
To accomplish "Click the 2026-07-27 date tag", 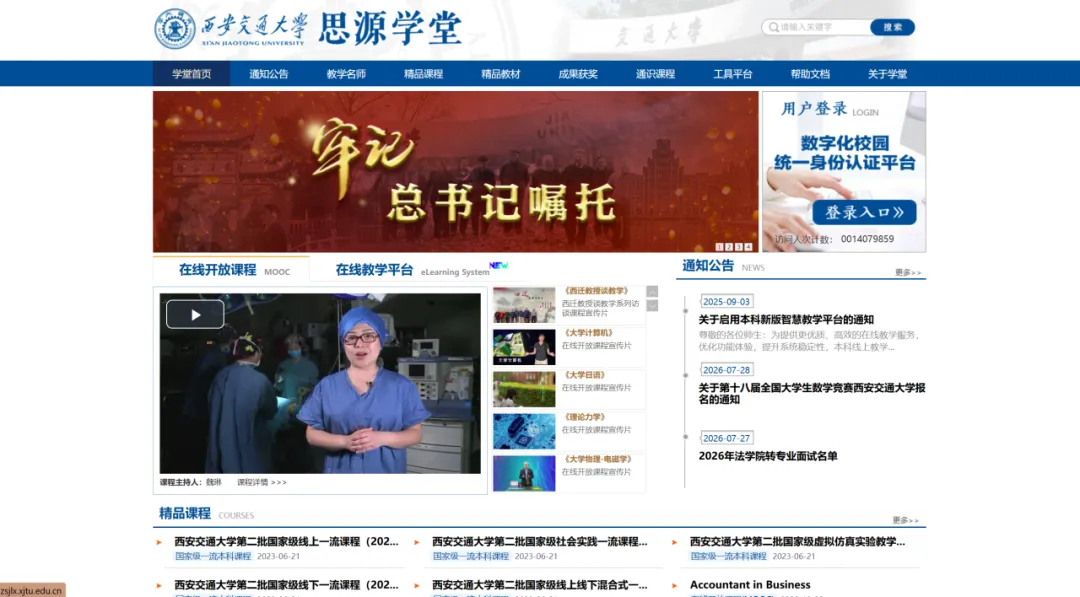I will (x=726, y=438).
